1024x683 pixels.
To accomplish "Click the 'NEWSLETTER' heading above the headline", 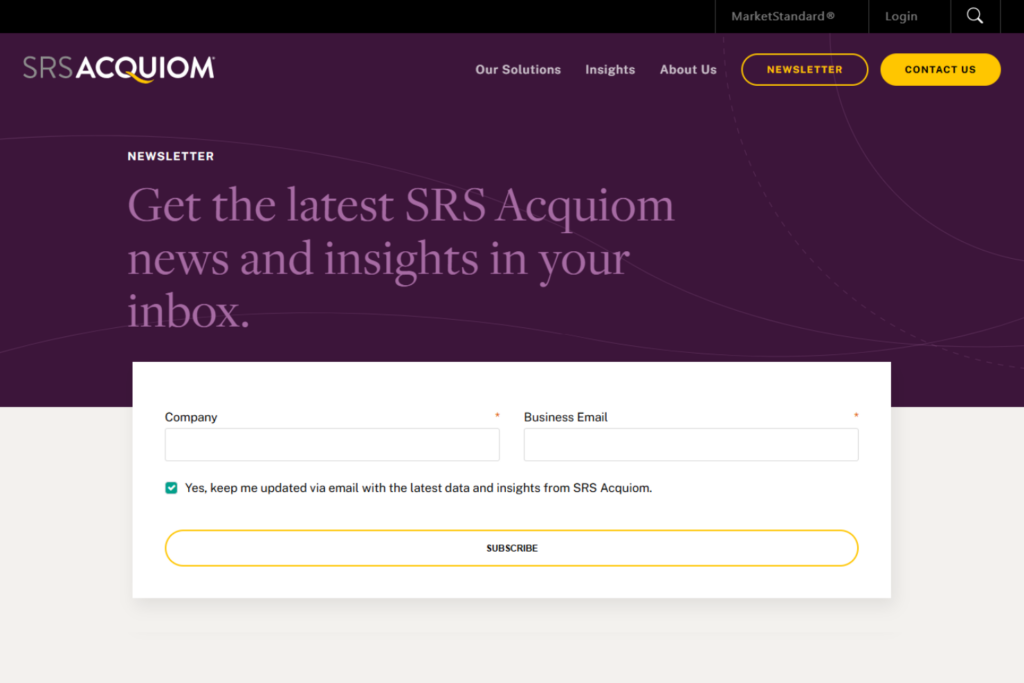I will coord(170,156).
